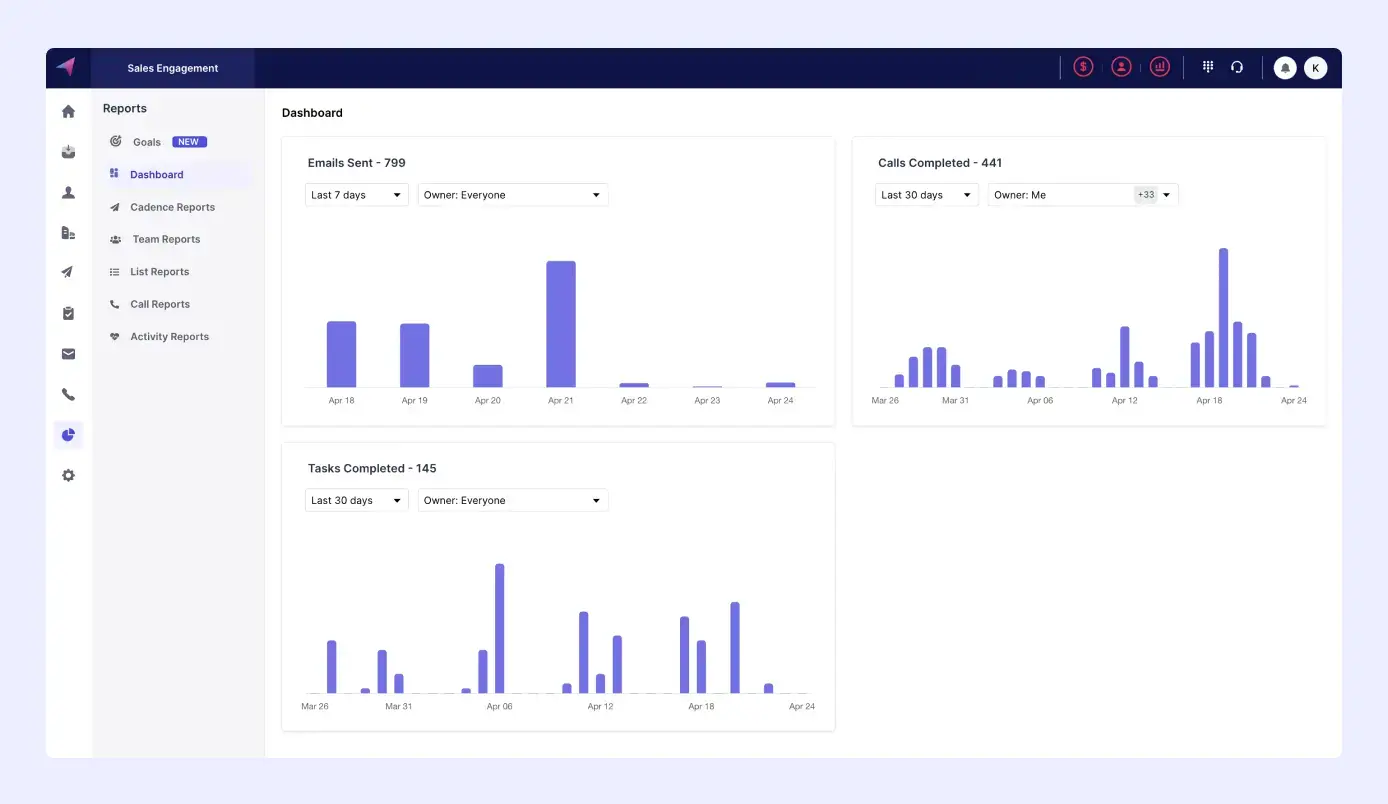Open the Reports pie-chart icon
Viewport: 1388px width, 804px height.
click(68, 434)
